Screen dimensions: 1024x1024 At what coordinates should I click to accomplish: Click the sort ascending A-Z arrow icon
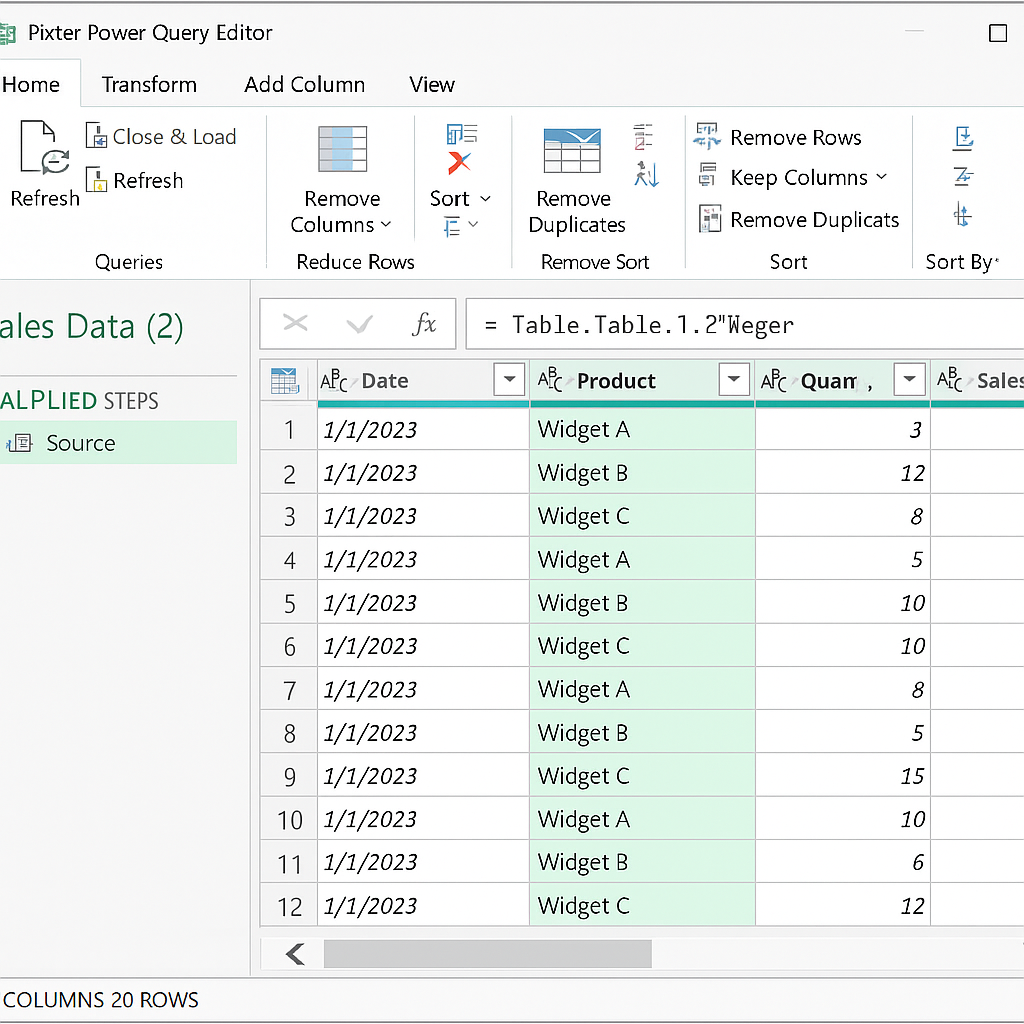[647, 174]
